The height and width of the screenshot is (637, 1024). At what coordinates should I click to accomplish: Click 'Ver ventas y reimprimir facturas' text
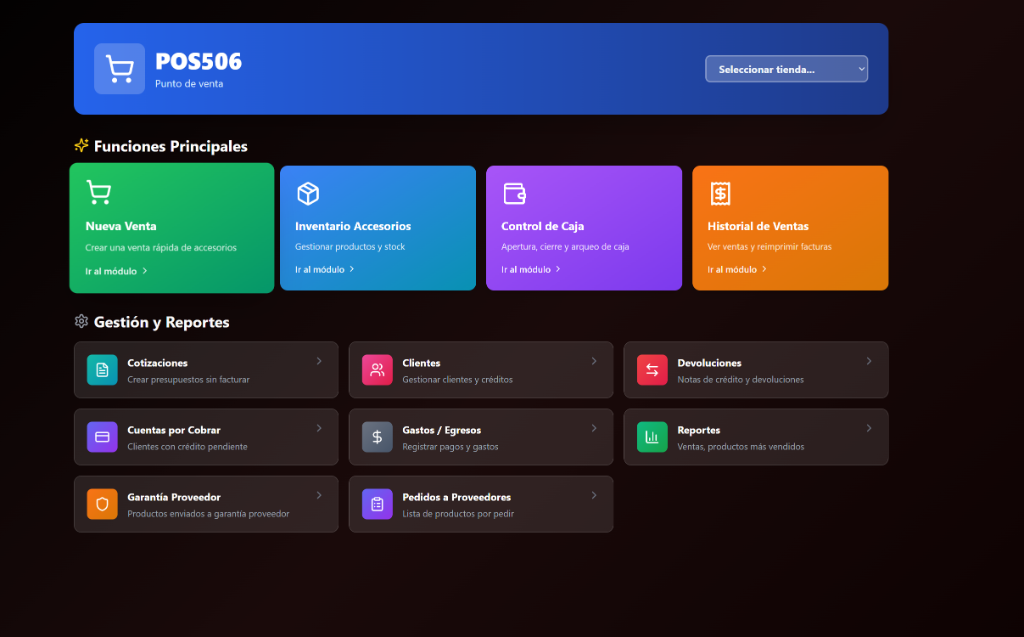pyautogui.click(x=769, y=246)
